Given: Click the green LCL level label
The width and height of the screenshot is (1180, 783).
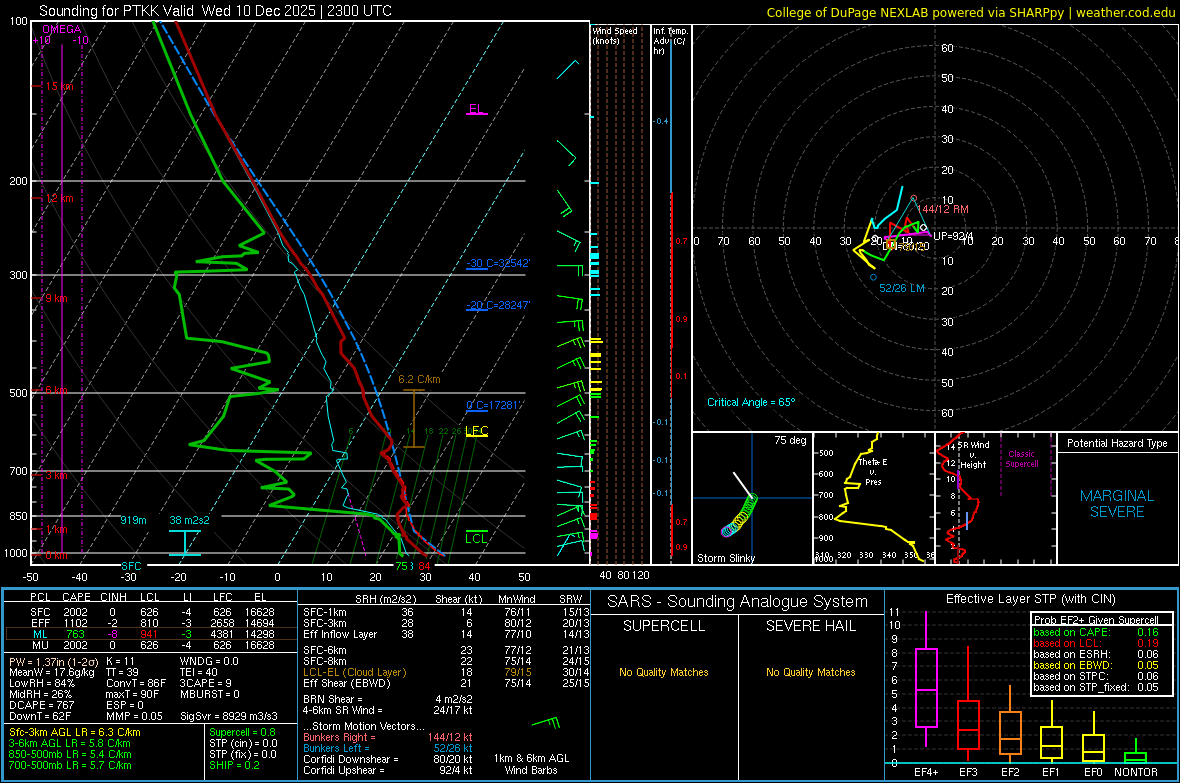Looking at the screenshot, I should pos(476,538).
